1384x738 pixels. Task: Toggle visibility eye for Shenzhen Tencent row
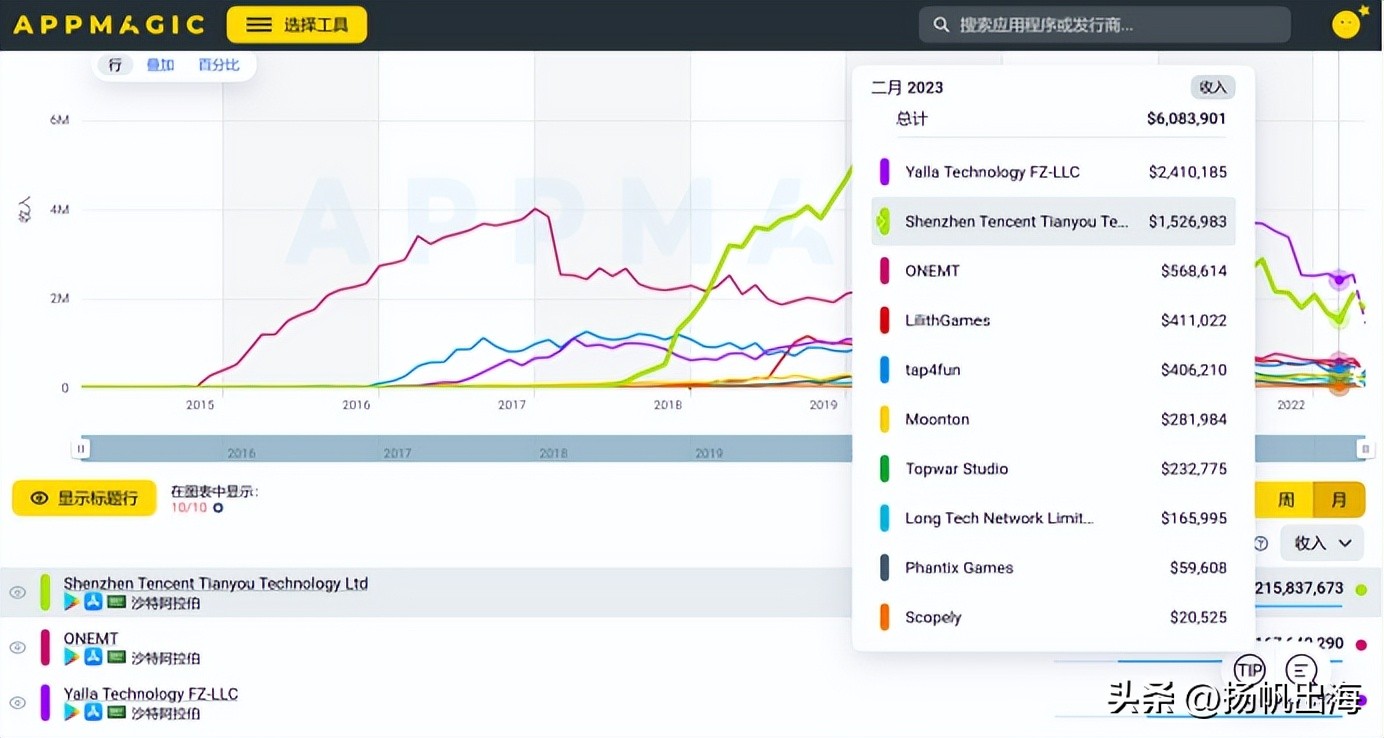[17, 592]
